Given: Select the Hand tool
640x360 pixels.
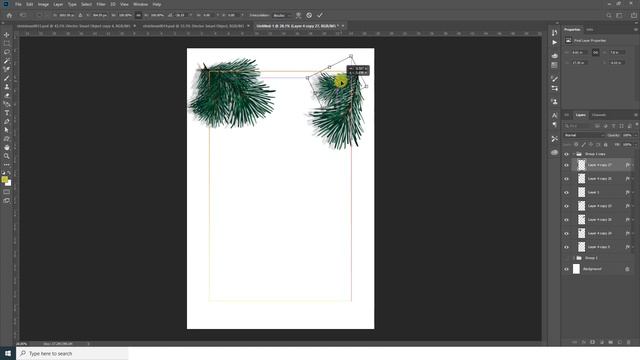Looking at the screenshot, I should 7,147.
